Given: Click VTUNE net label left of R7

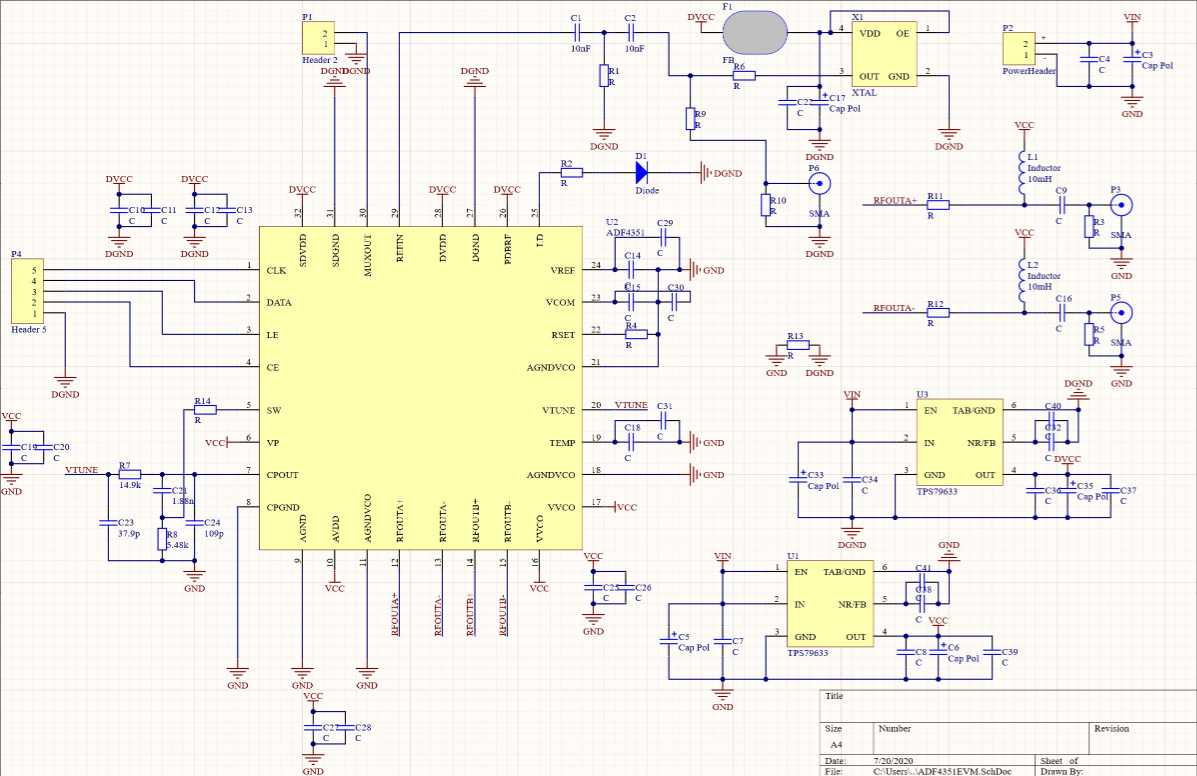Looking at the screenshot, I should 82,470.
